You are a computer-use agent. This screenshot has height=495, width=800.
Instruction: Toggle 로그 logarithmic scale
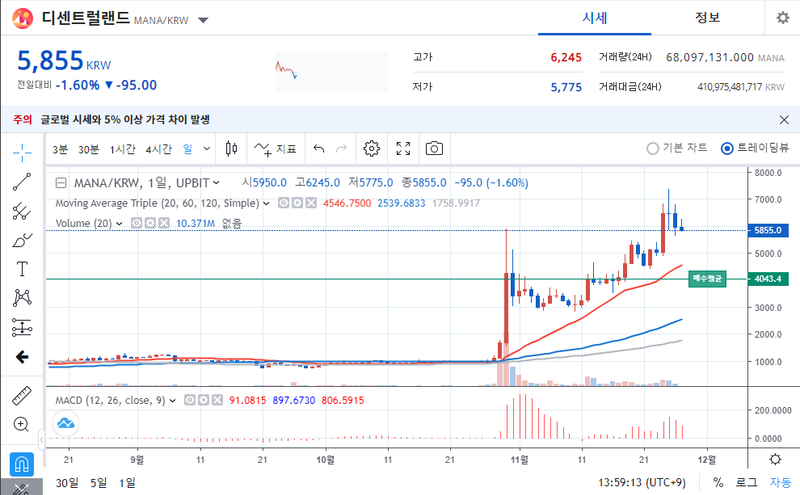point(746,482)
